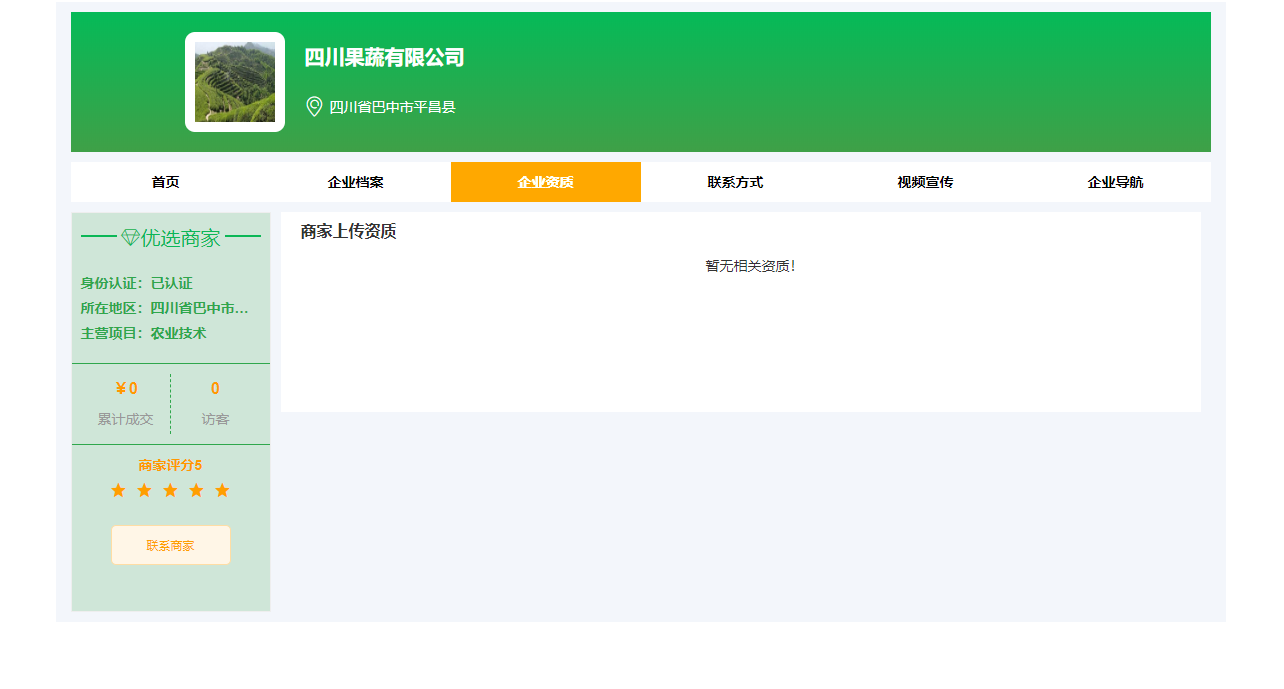
Task: Click the 累计成交 amount ¥0
Action: (x=126, y=389)
